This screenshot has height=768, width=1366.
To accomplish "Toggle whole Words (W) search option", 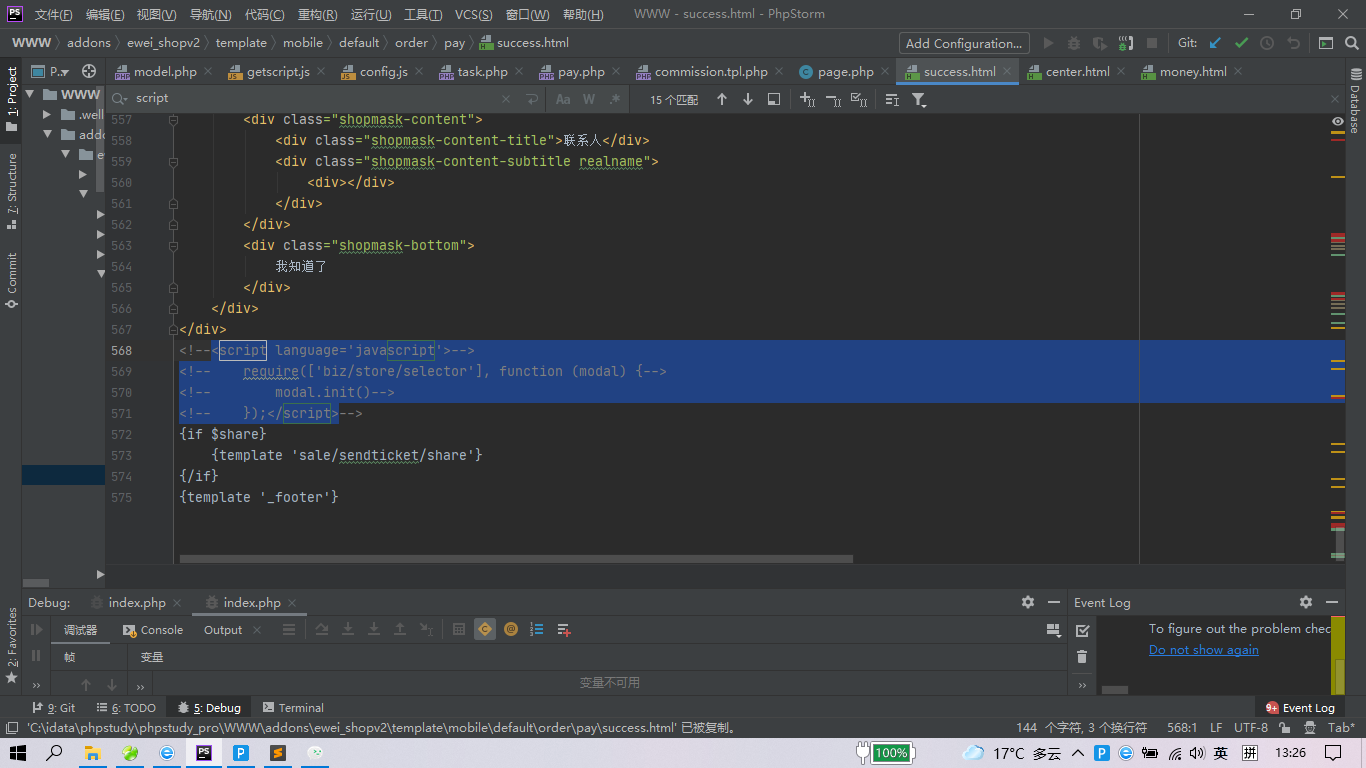I will coord(589,99).
